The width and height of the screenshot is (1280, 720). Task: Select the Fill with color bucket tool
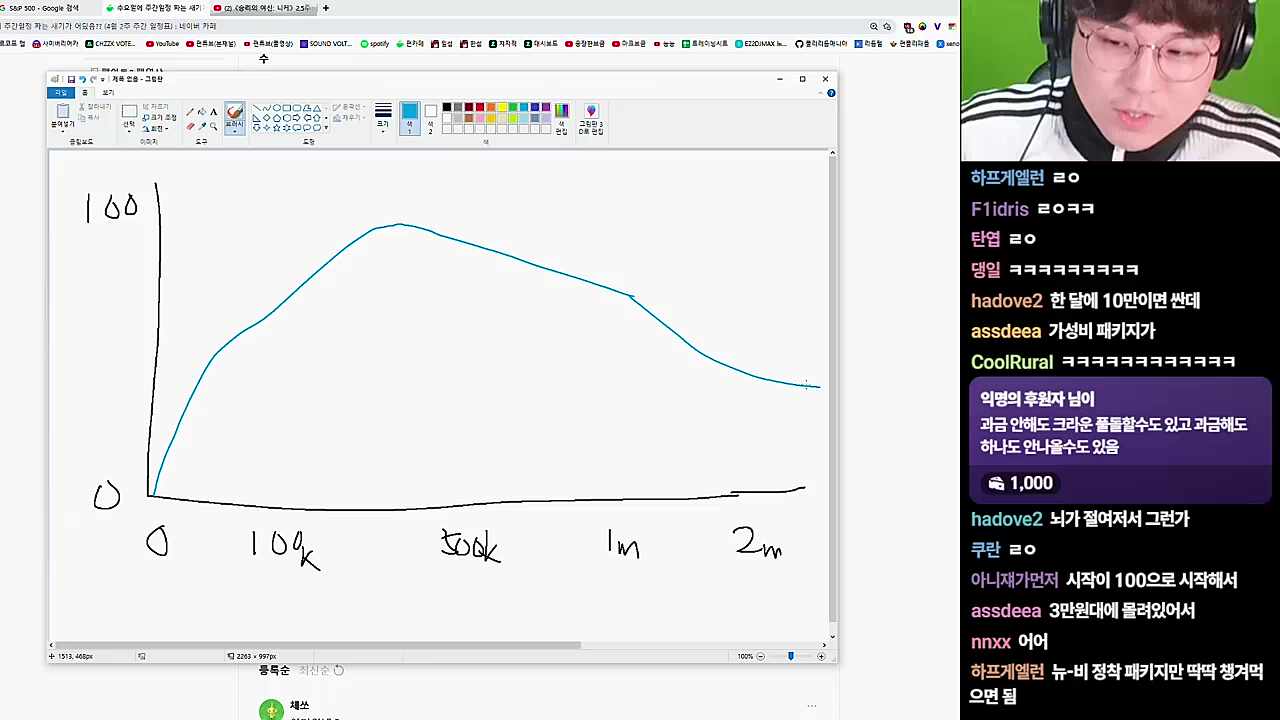tap(201, 112)
